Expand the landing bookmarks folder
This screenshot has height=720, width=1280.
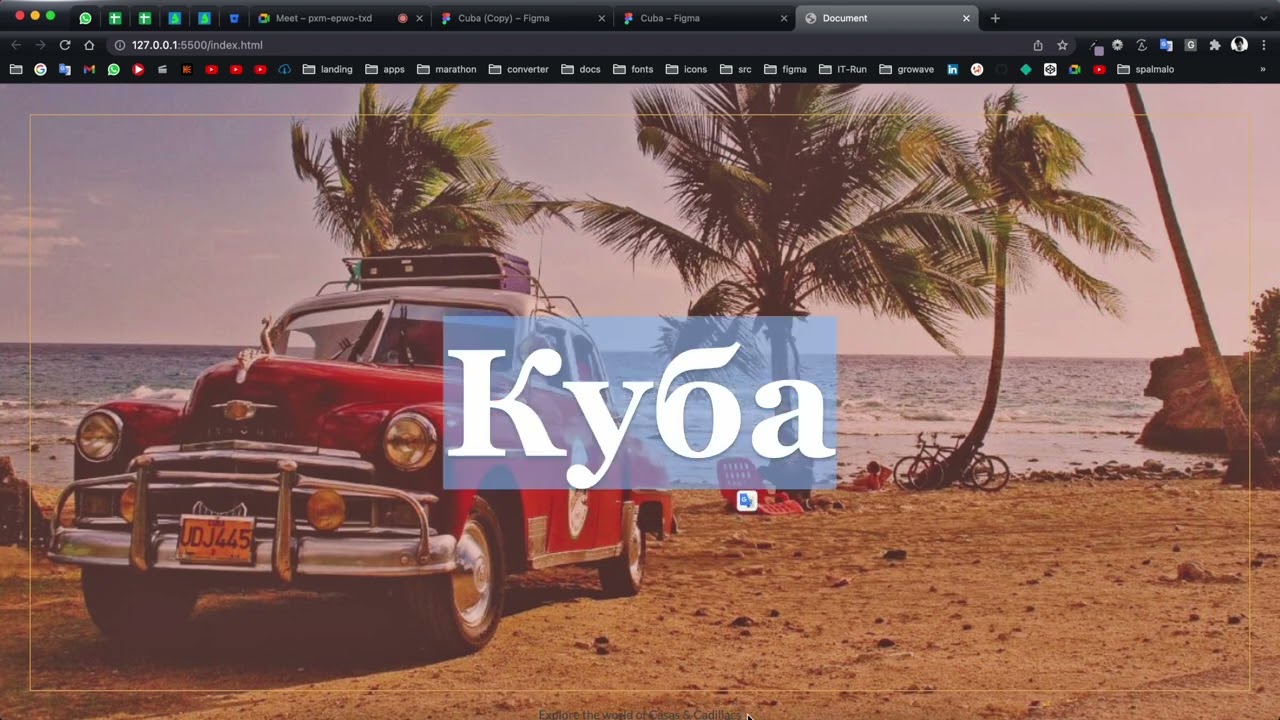(327, 69)
